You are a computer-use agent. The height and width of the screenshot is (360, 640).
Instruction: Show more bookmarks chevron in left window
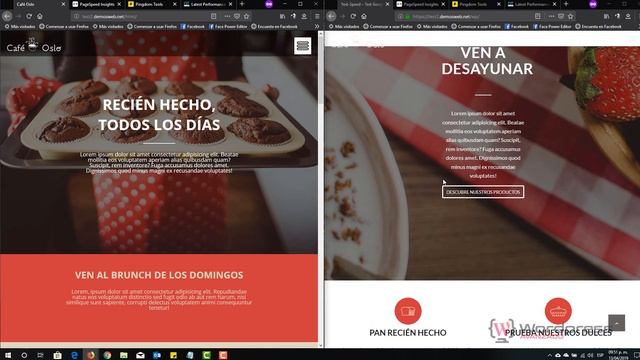317,27
